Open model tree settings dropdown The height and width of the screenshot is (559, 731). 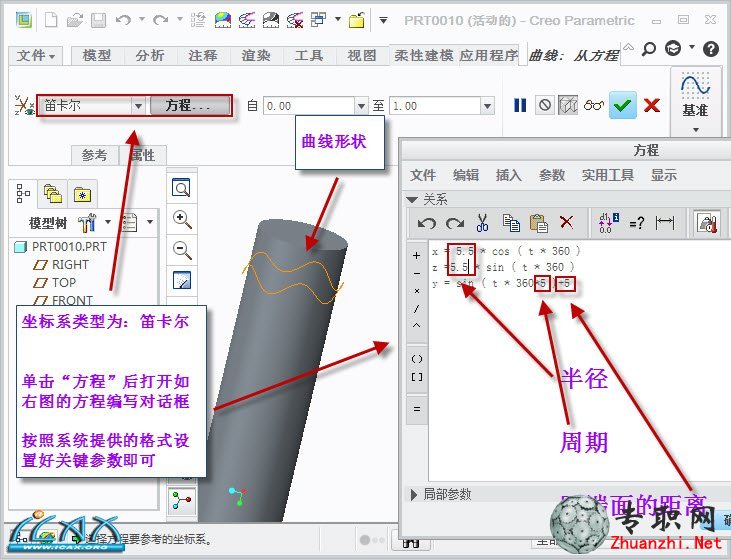(94, 222)
